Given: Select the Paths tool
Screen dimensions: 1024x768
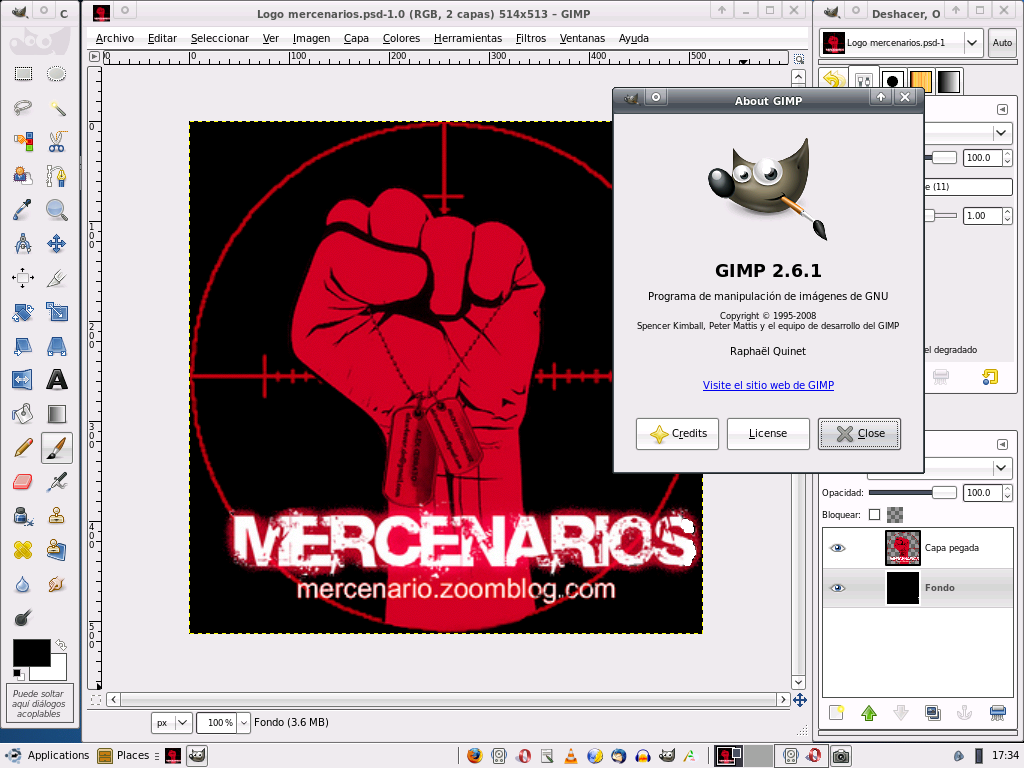Looking at the screenshot, I should tap(57, 176).
